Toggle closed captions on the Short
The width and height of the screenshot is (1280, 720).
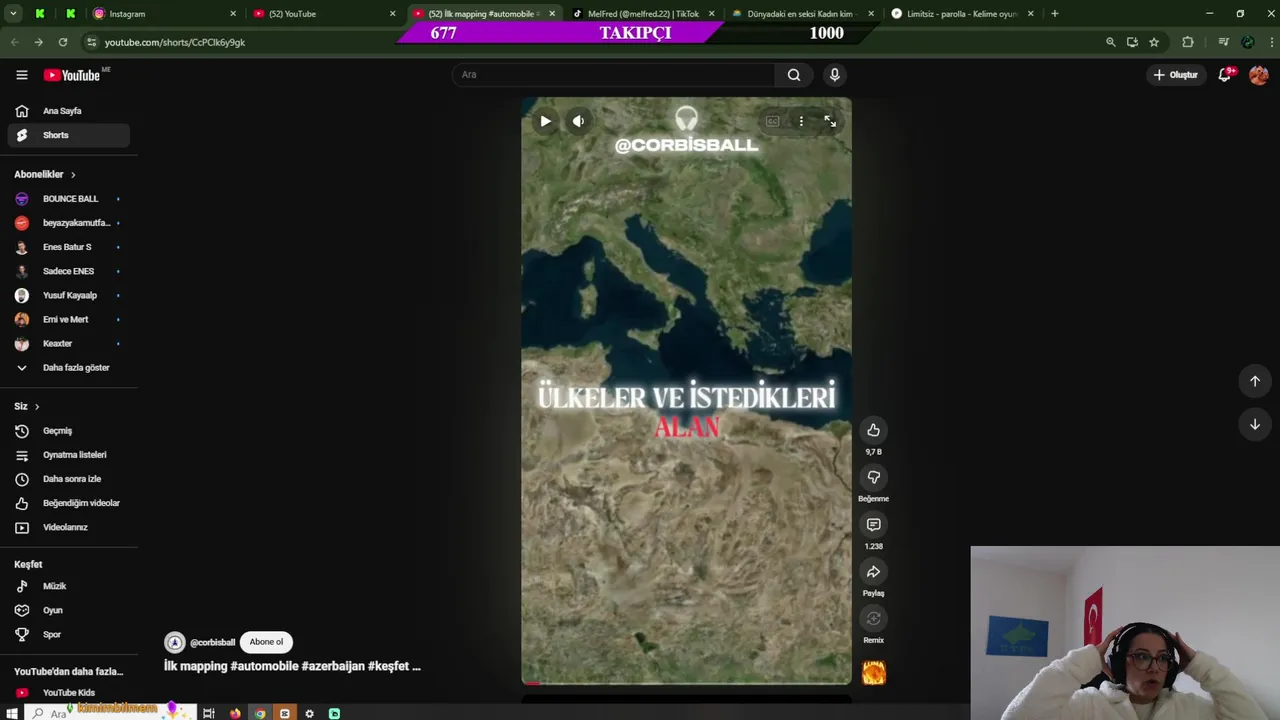point(773,121)
